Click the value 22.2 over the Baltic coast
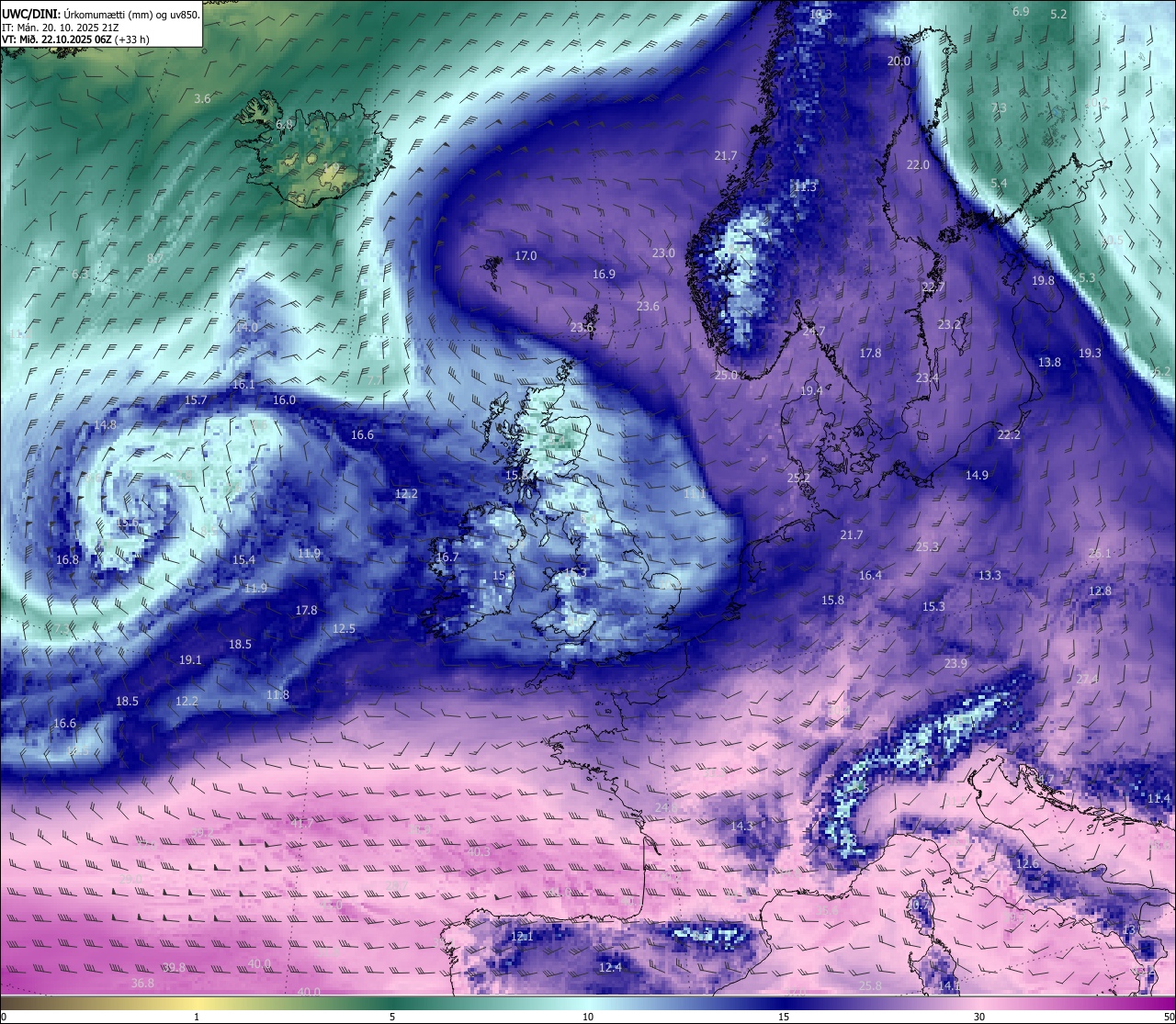Viewport: 1176px width, 1024px height. tap(1009, 434)
